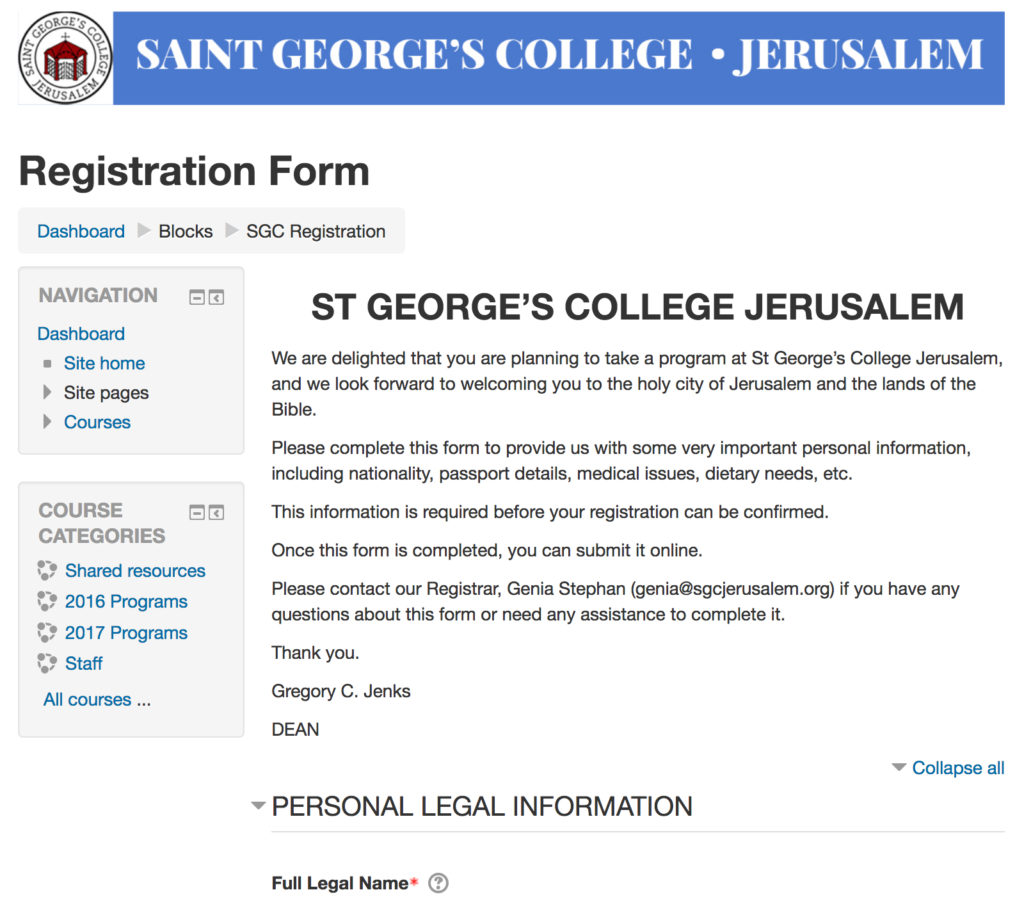The width and height of the screenshot is (1024, 899).
Task: Open the 2017 Programs category
Action: pos(126,633)
